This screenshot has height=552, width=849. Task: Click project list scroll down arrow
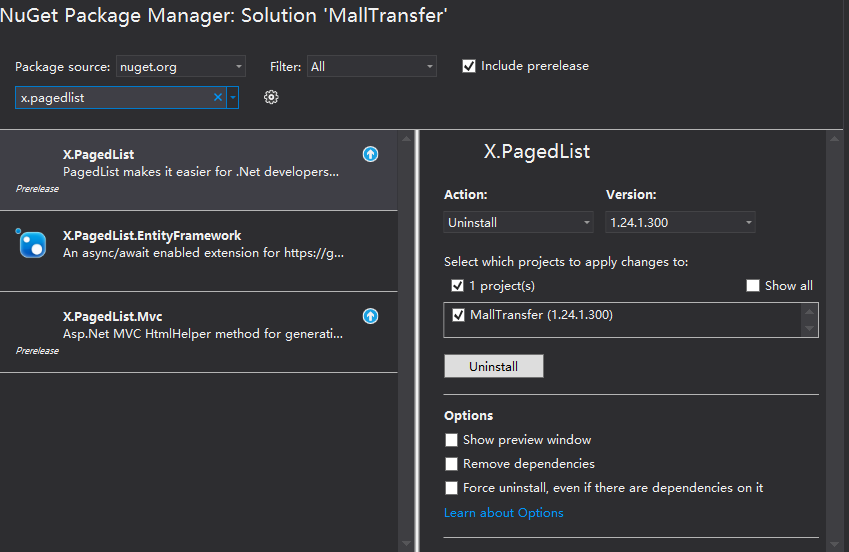point(809,328)
